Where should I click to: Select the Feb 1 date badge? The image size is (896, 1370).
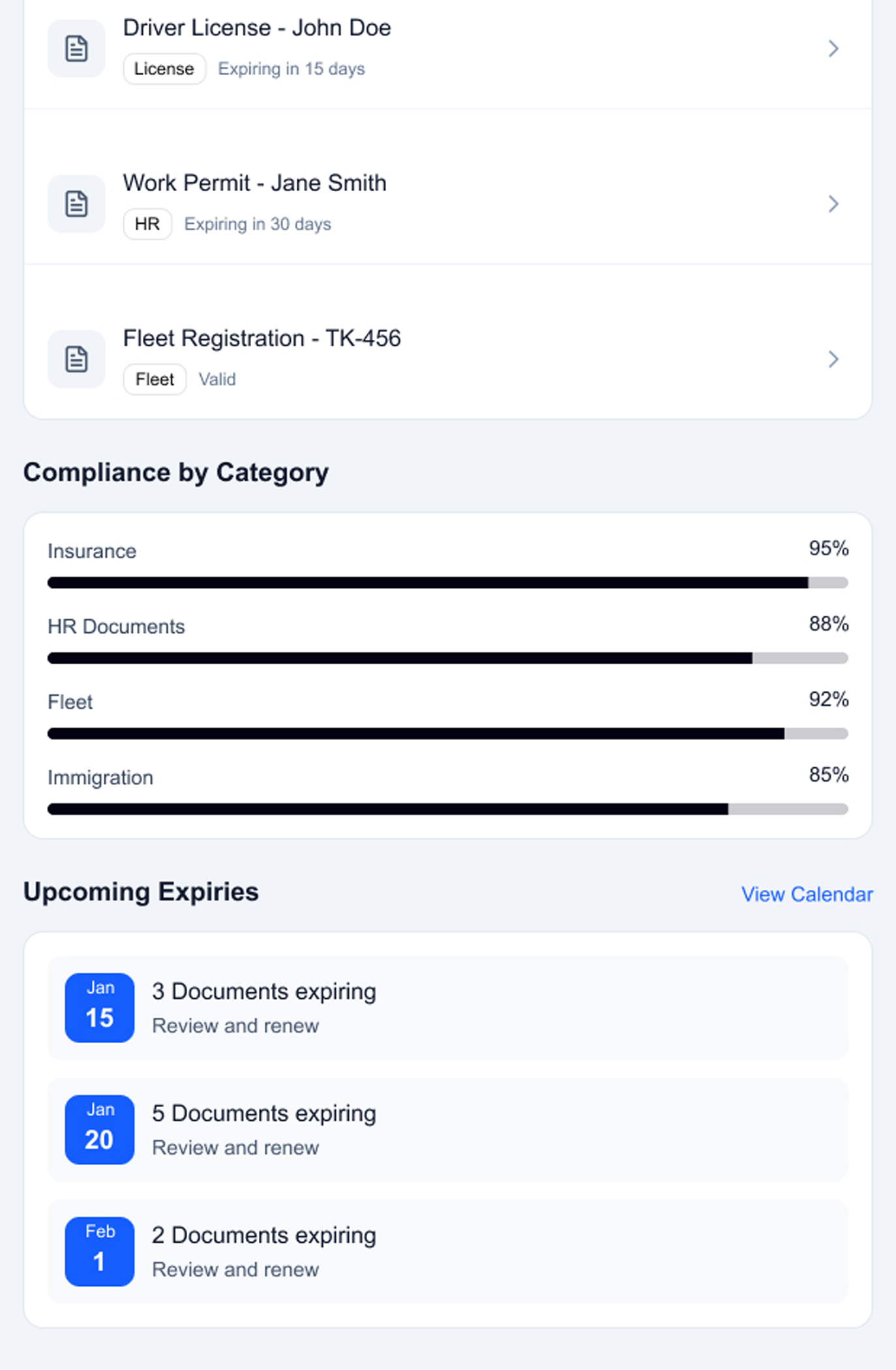coord(99,1251)
